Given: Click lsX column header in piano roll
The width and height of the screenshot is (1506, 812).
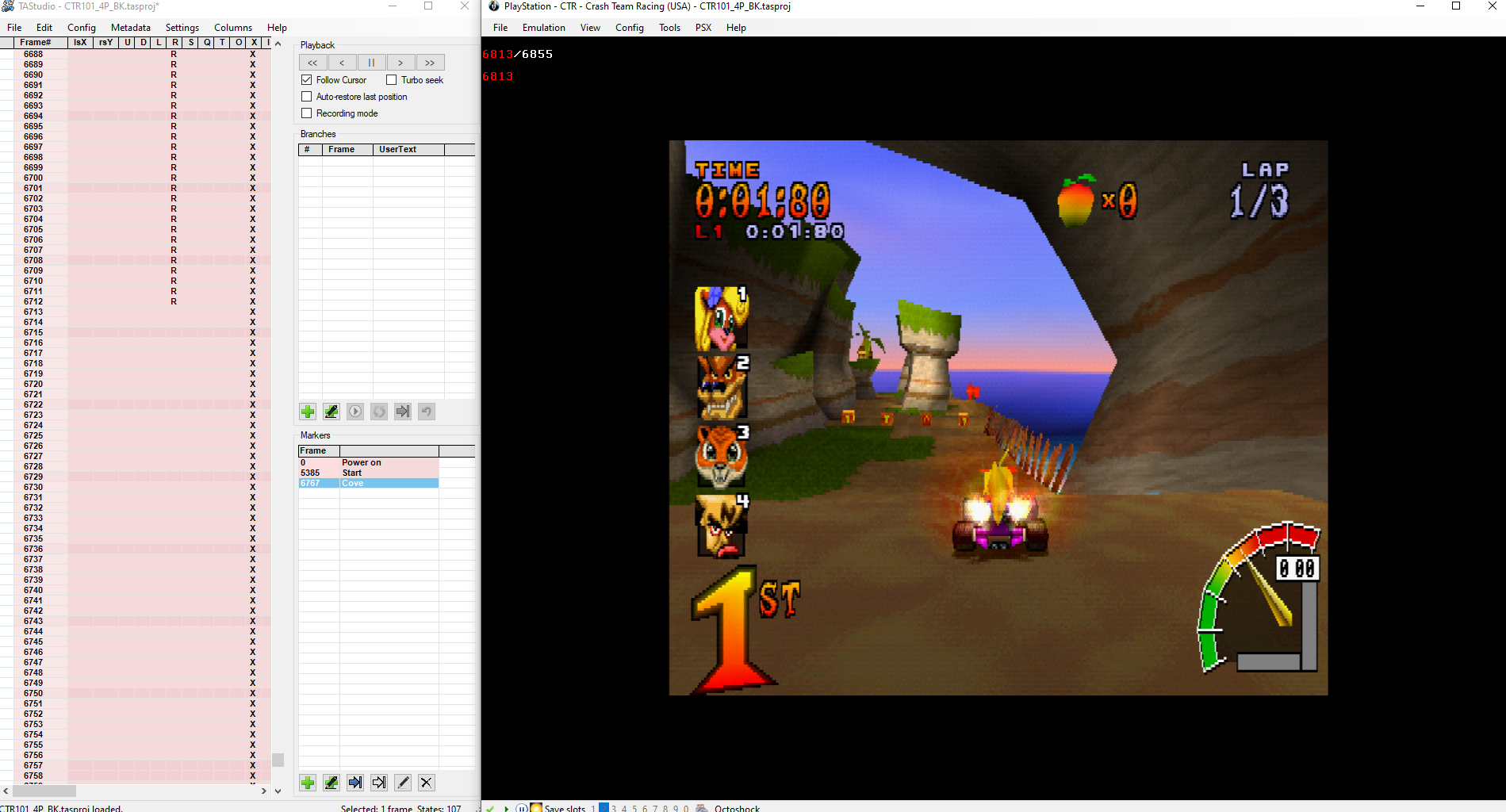Looking at the screenshot, I should [80, 42].
